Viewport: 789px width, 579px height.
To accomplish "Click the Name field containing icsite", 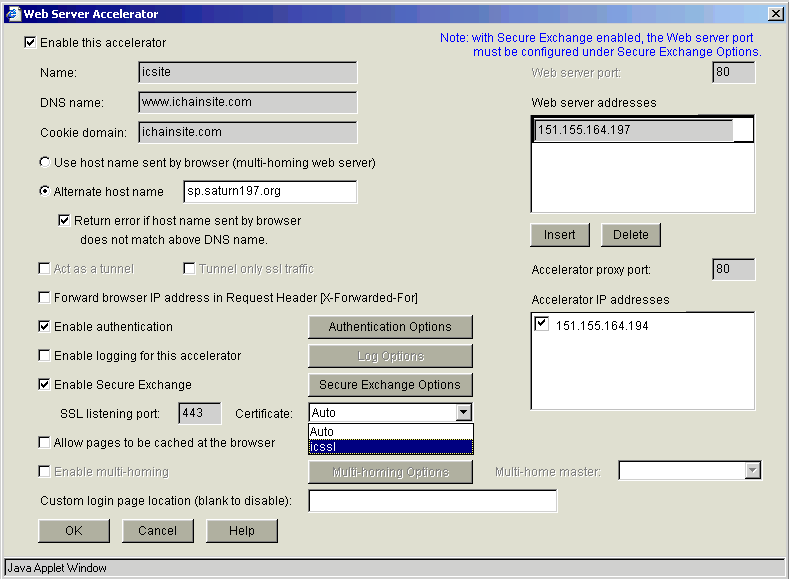I will [248, 72].
